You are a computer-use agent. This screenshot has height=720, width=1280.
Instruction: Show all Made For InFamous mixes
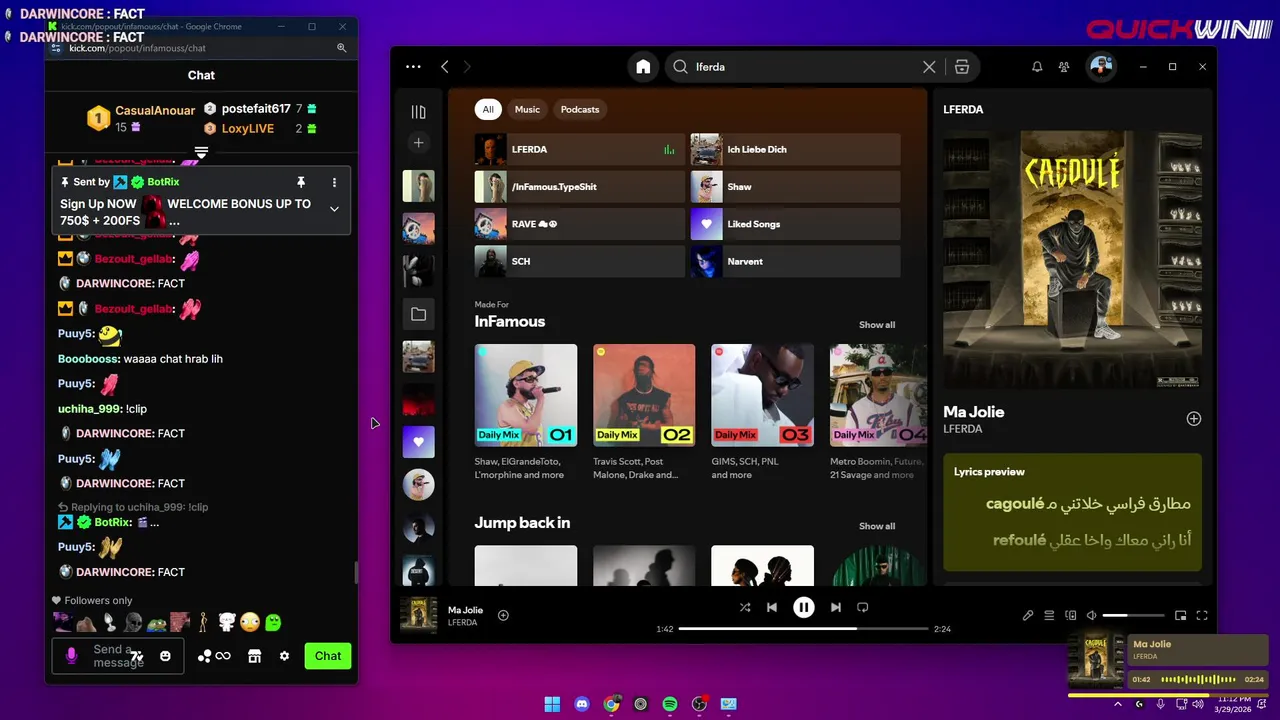877,325
